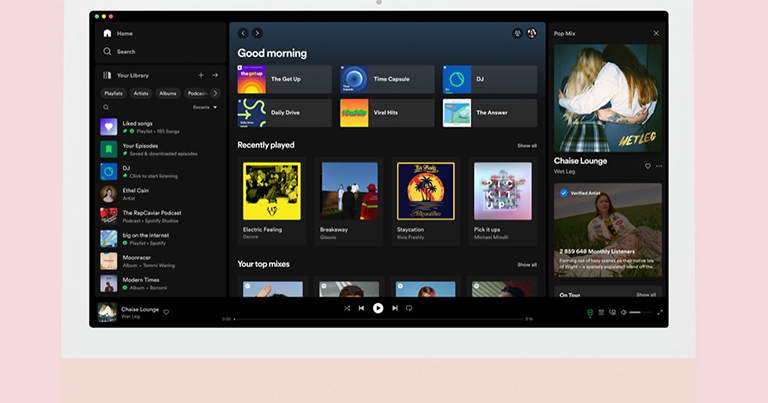Like Chaise Lounge in the bottom bar
Image resolution: width=768 pixels, height=403 pixels.
(x=166, y=312)
